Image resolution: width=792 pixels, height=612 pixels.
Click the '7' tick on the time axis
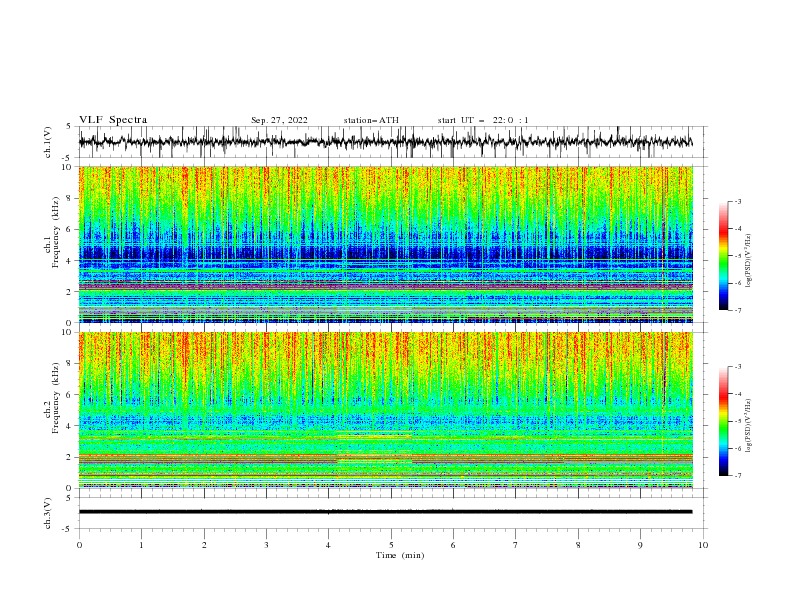coord(516,545)
